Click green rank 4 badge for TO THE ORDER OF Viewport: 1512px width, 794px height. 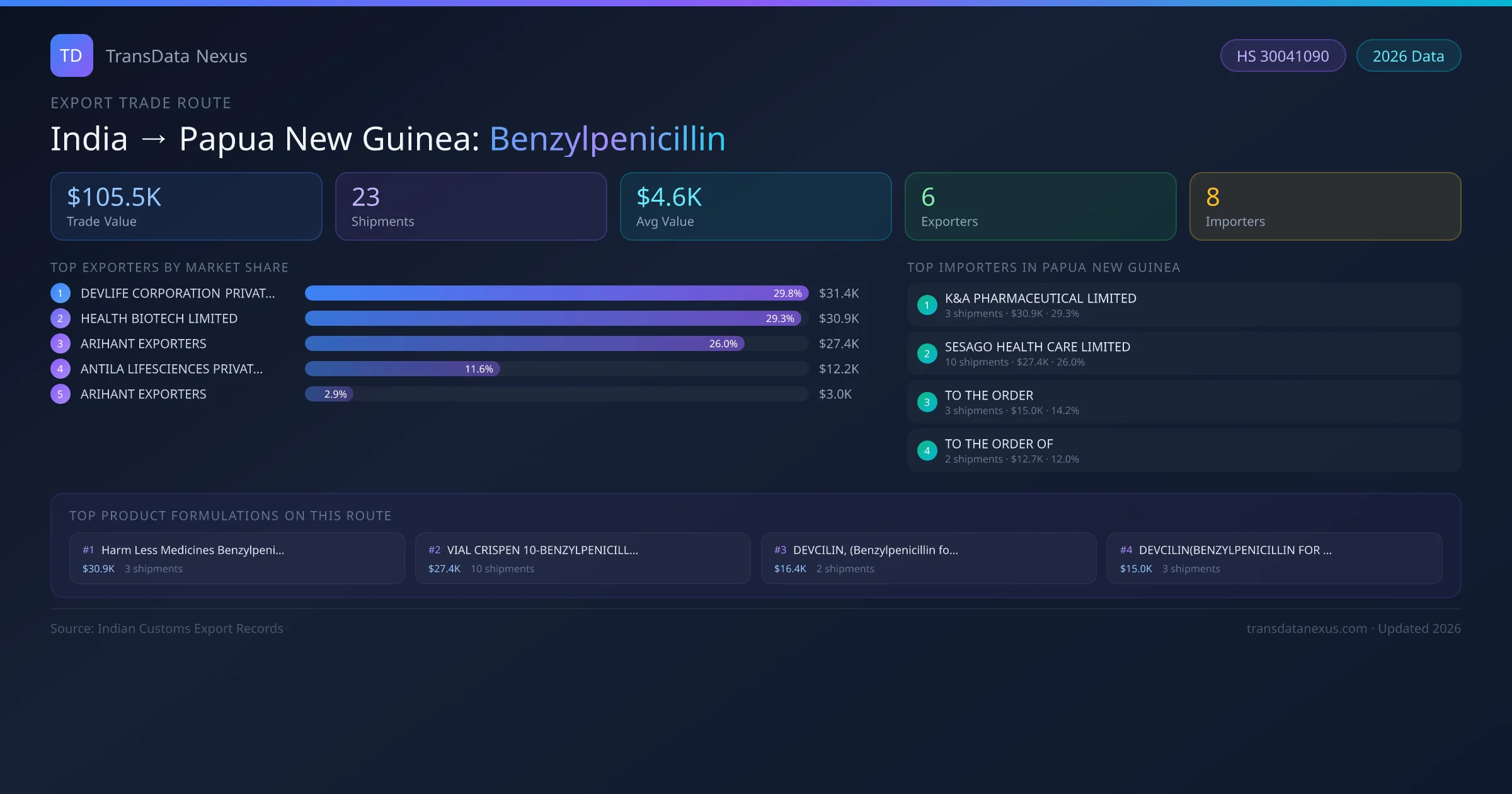927,451
